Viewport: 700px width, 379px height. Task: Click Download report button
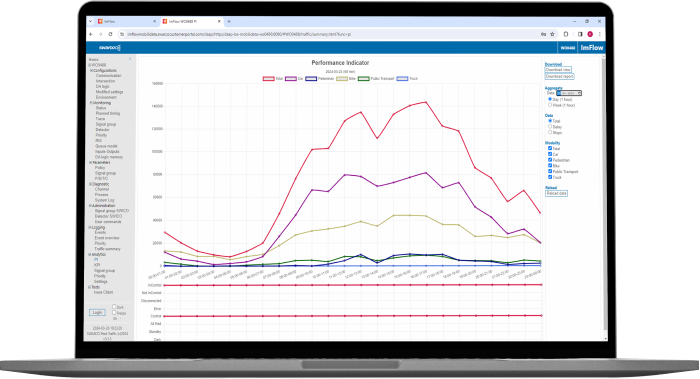pyautogui.click(x=559, y=76)
